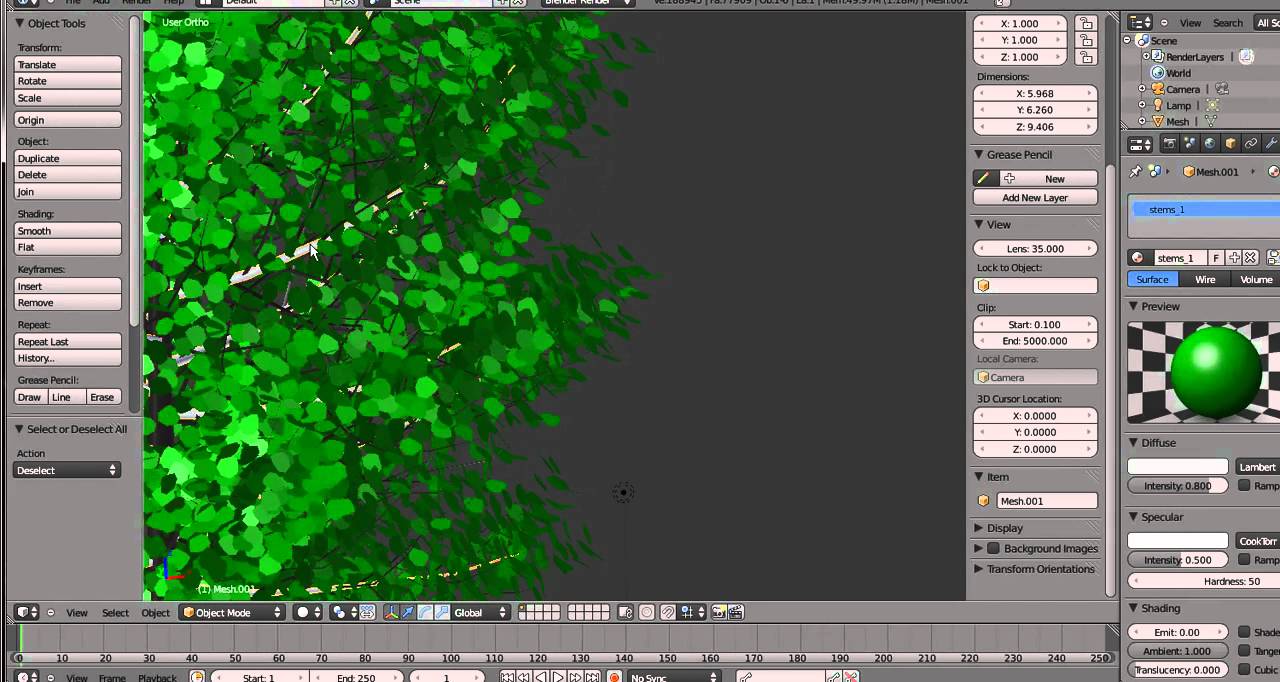Open the 3D viewport Select menu

point(115,613)
